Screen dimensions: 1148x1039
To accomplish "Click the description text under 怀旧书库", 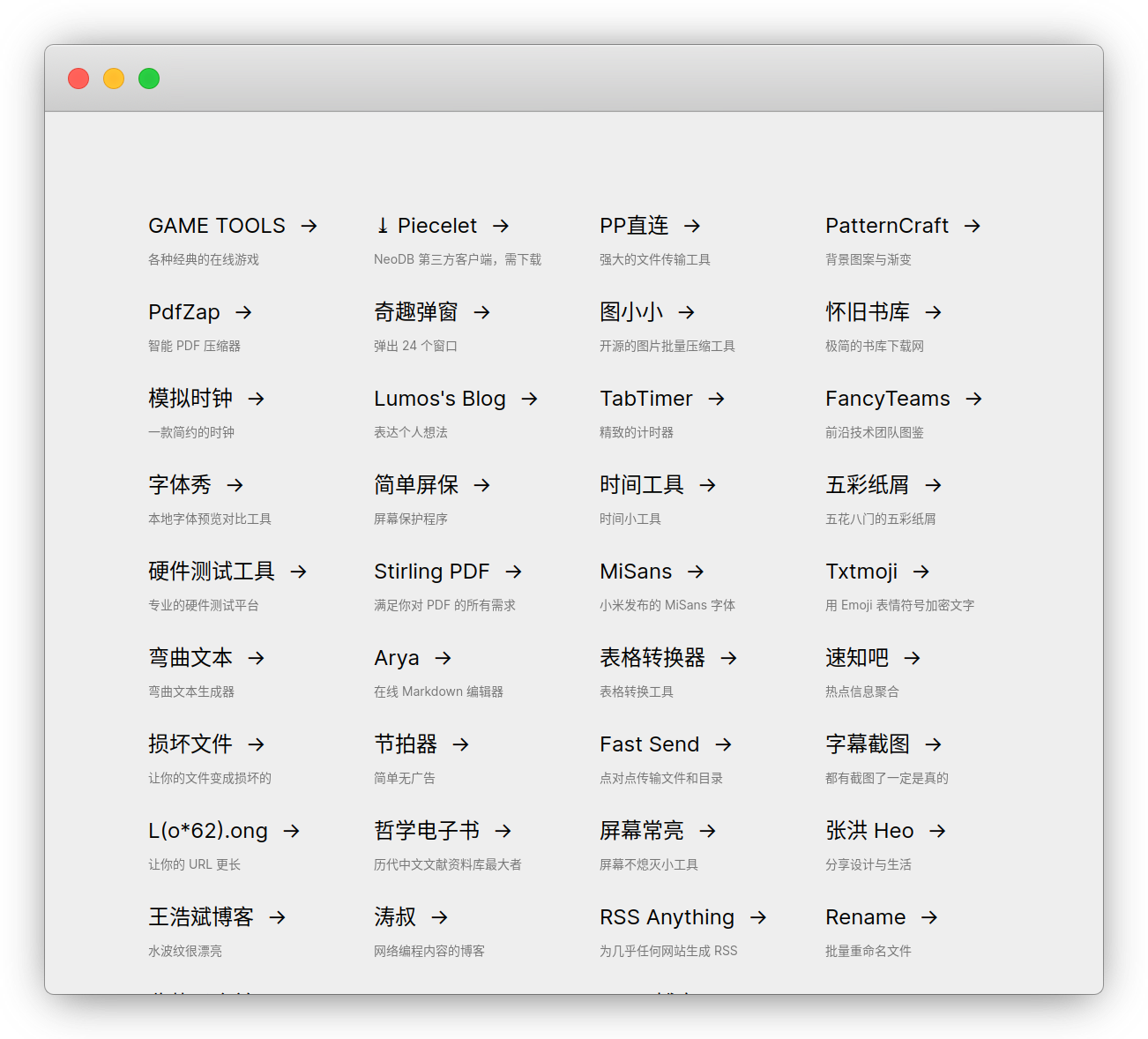I will click(874, 346).
